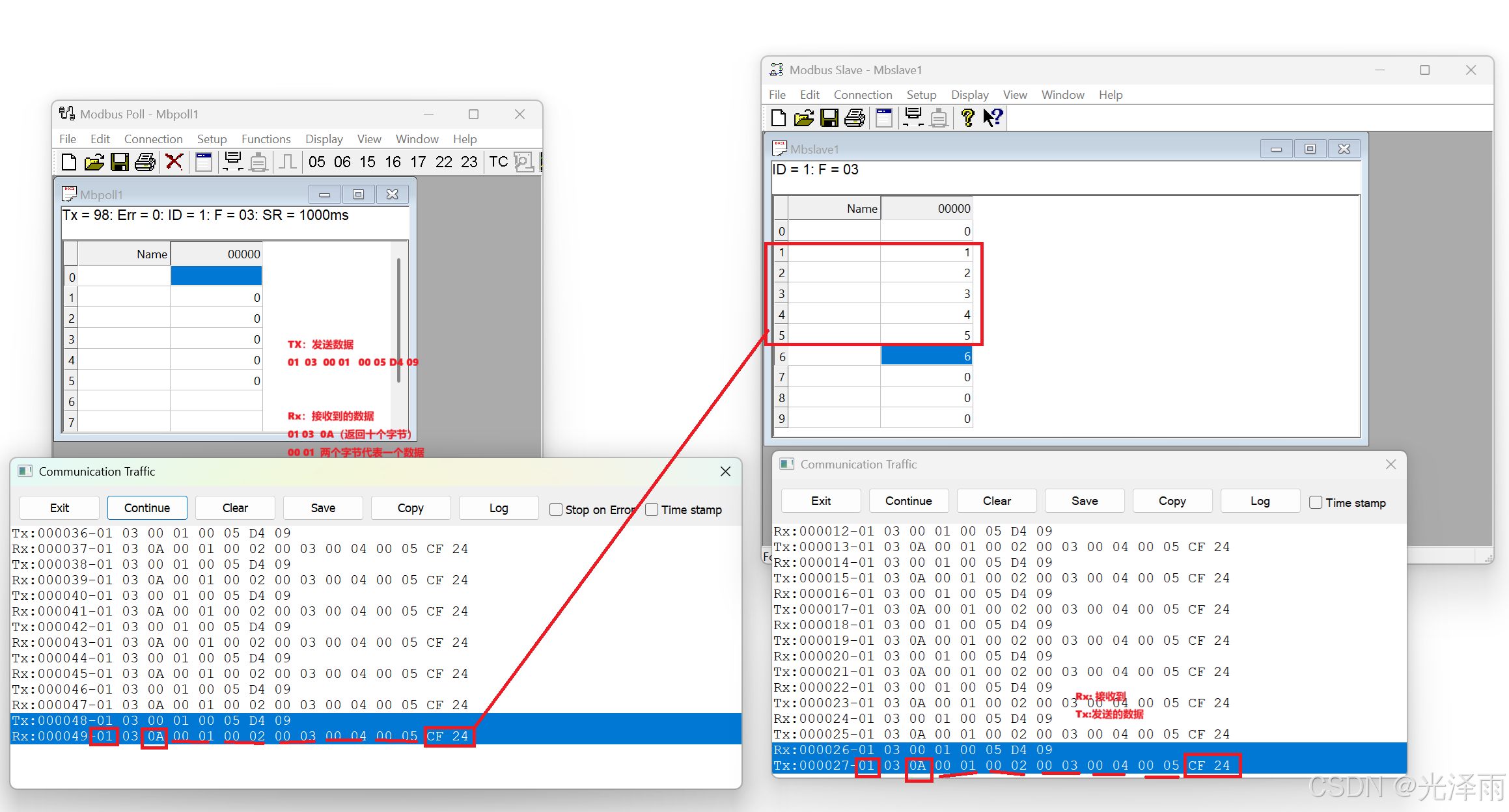This screenshot has height=812, width=1509.
Task: Click context help arrow icon in Modbus Slave
Action: click(x=993, y=118)
